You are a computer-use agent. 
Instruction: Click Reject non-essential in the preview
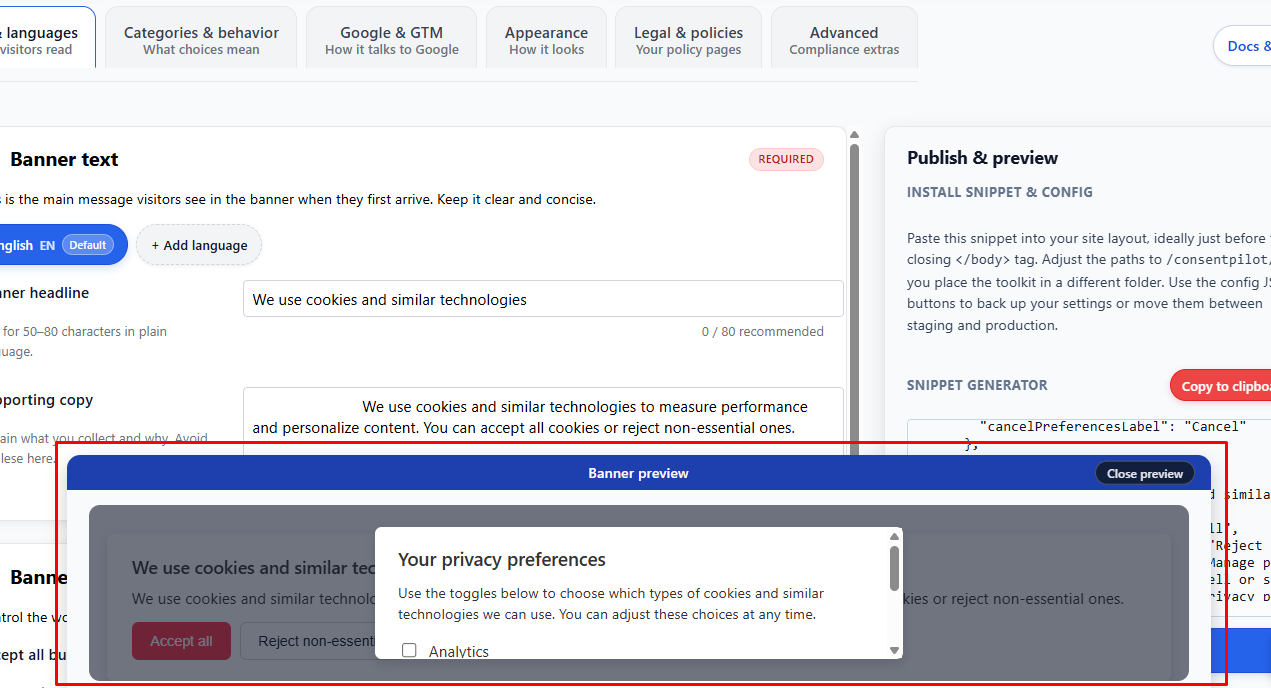coord(312,641)
